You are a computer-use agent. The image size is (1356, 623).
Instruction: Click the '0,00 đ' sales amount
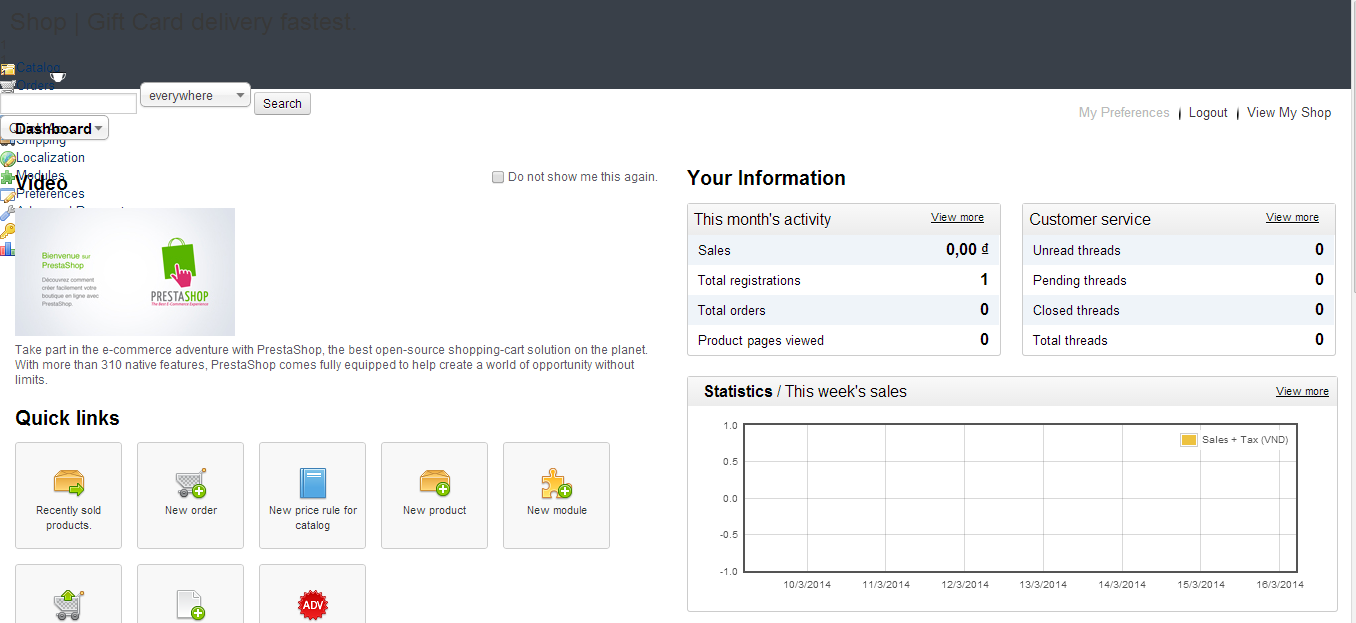tap(967, 250)
